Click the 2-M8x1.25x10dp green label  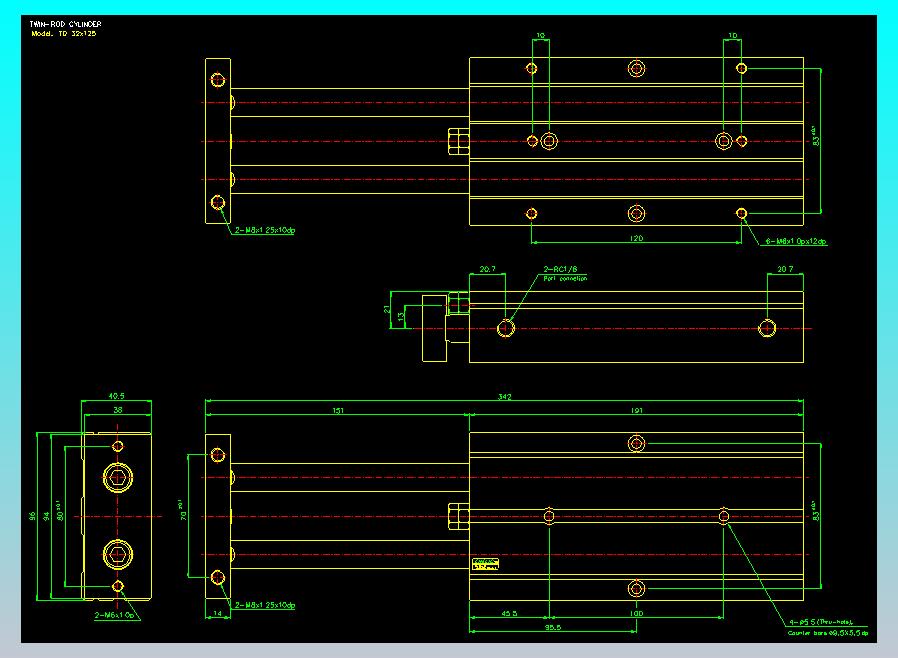(265, 230)
